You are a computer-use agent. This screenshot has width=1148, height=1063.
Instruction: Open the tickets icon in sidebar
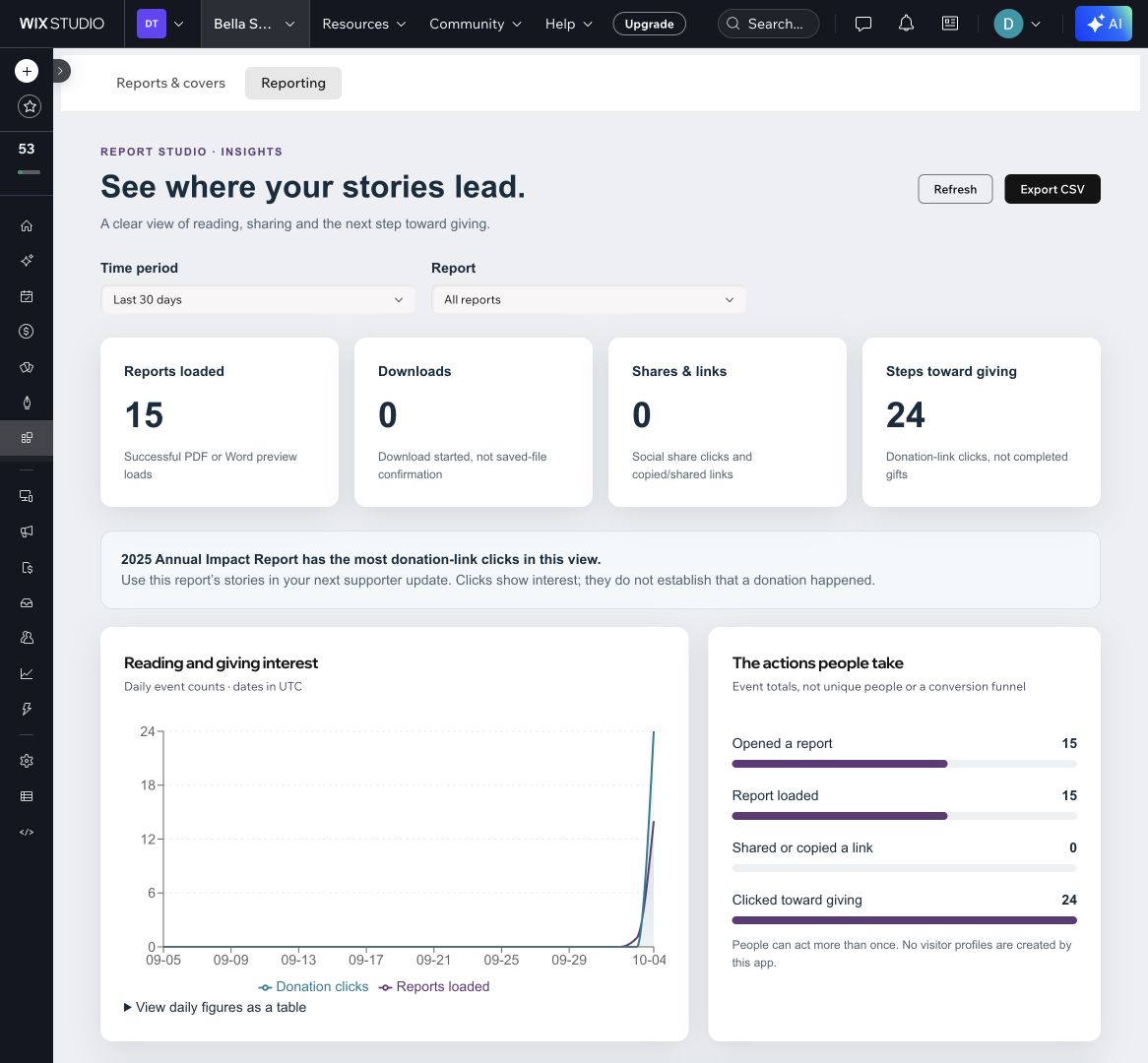pyautogui.click(x=27, y=367)
